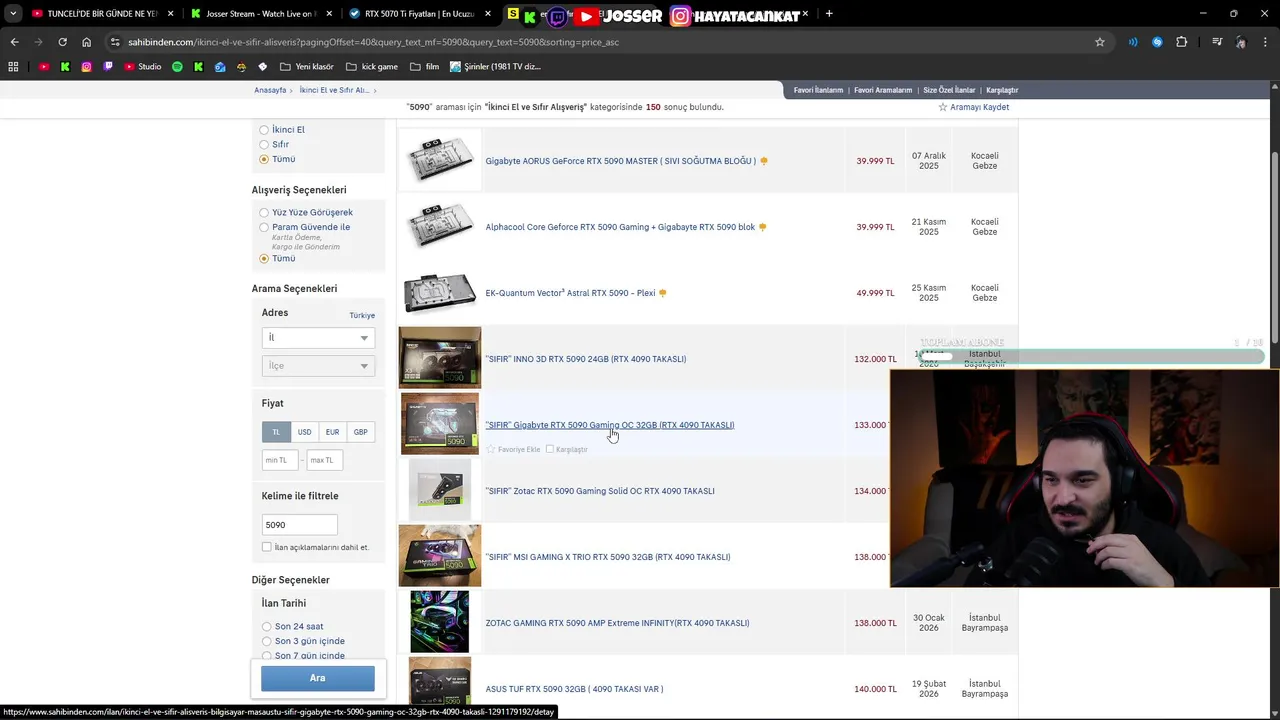Open a new browser tab with plus
This screenshot has width=1280, height=720.
click(829, 14)
